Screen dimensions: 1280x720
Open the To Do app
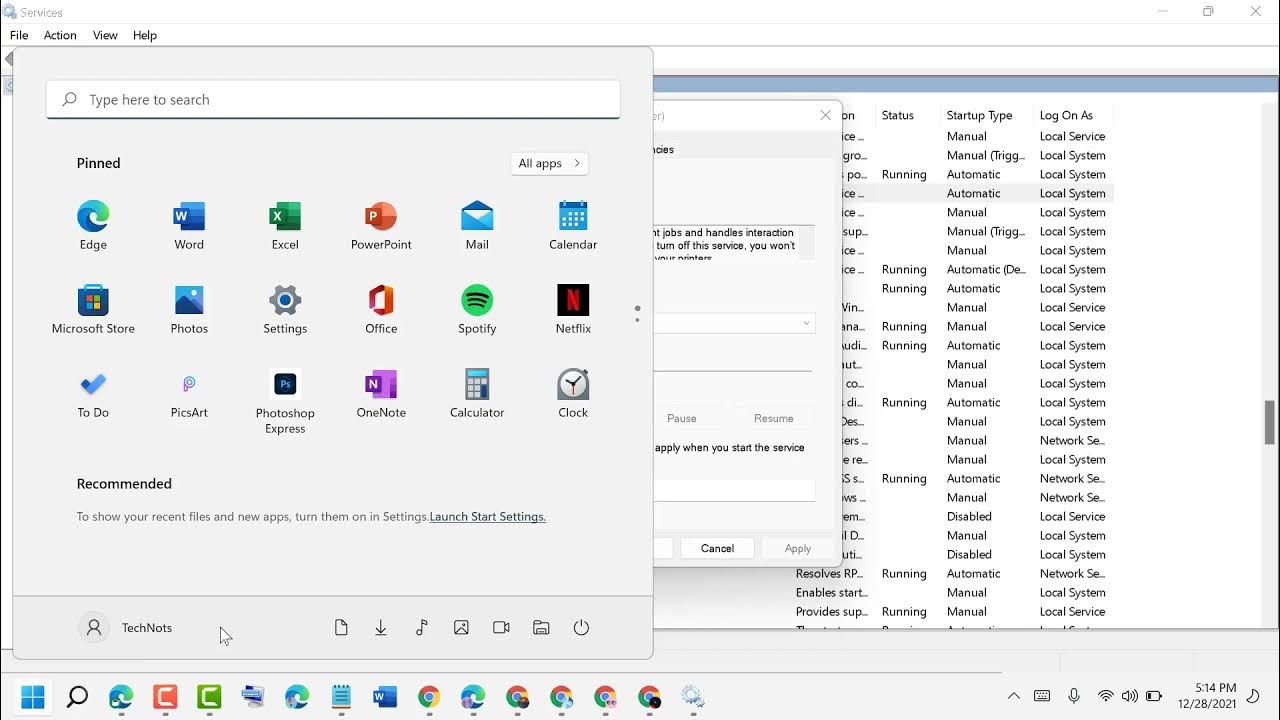[93, 393]
